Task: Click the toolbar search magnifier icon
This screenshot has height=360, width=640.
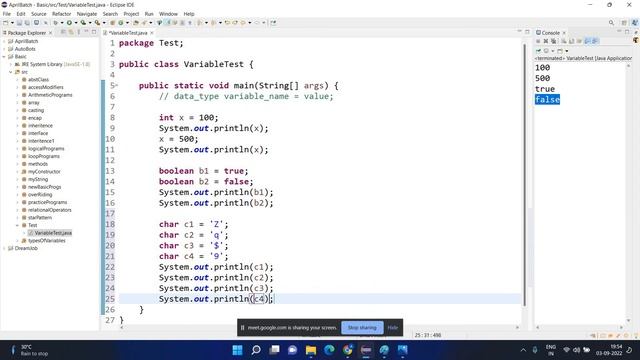Action: (611, 23)
